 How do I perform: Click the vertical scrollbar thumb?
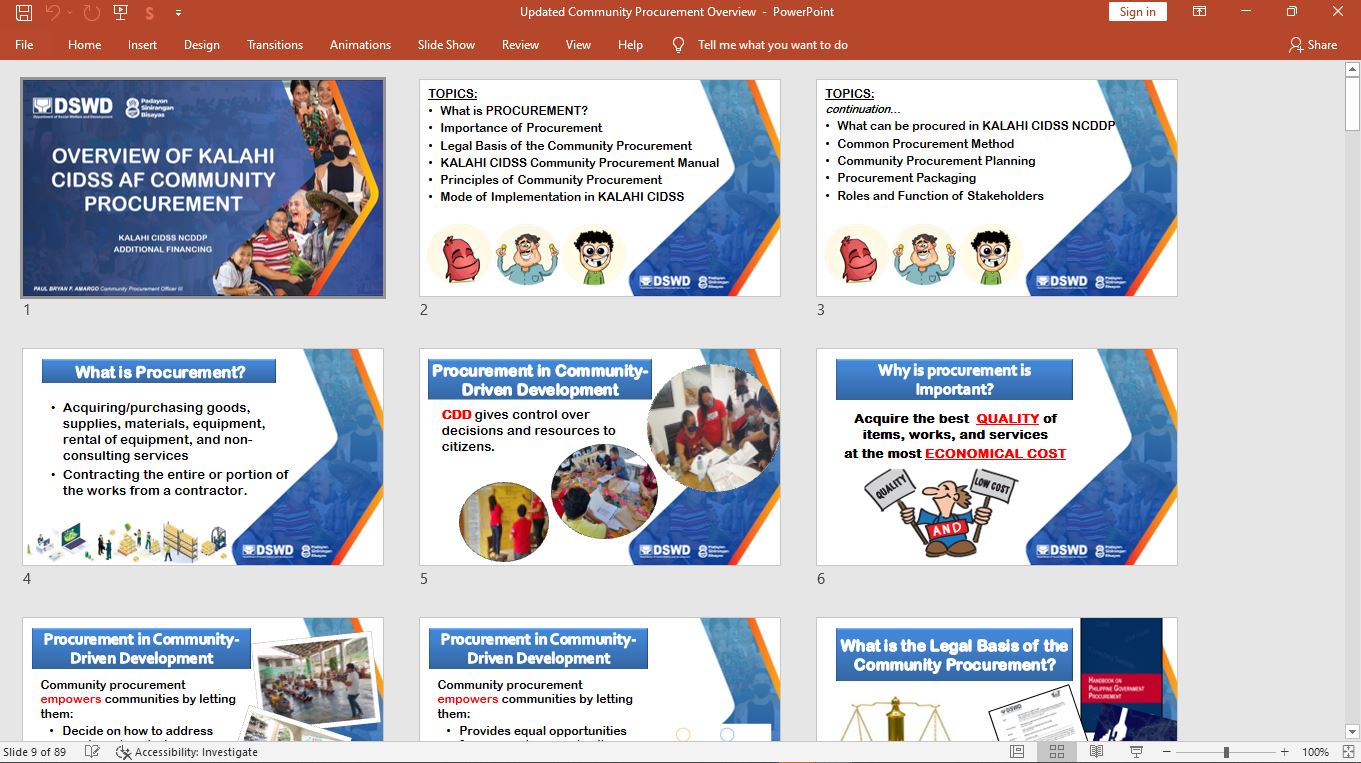click(1352, 103)
